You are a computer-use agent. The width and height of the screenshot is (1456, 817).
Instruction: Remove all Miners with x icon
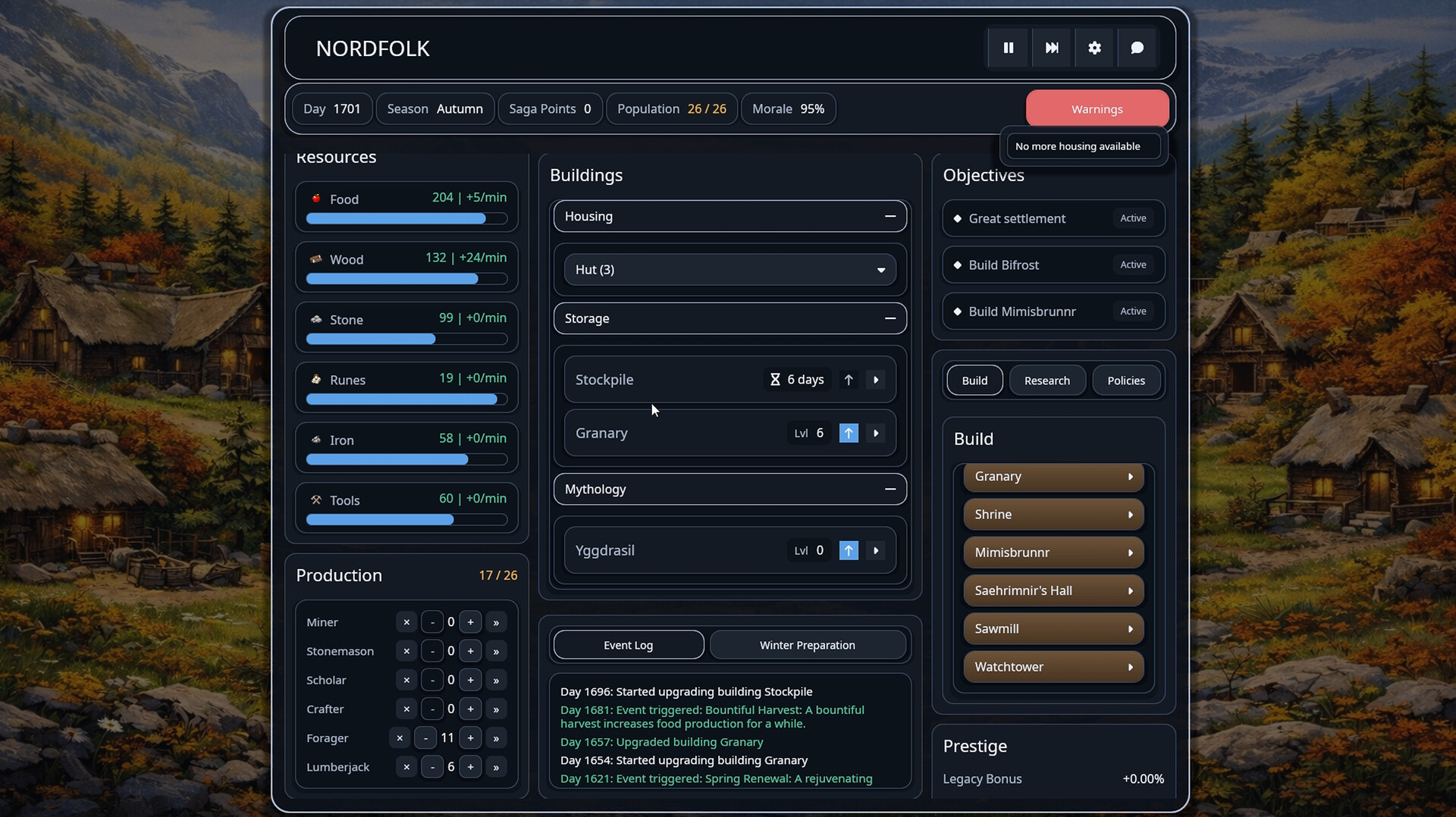click(406, 622)
